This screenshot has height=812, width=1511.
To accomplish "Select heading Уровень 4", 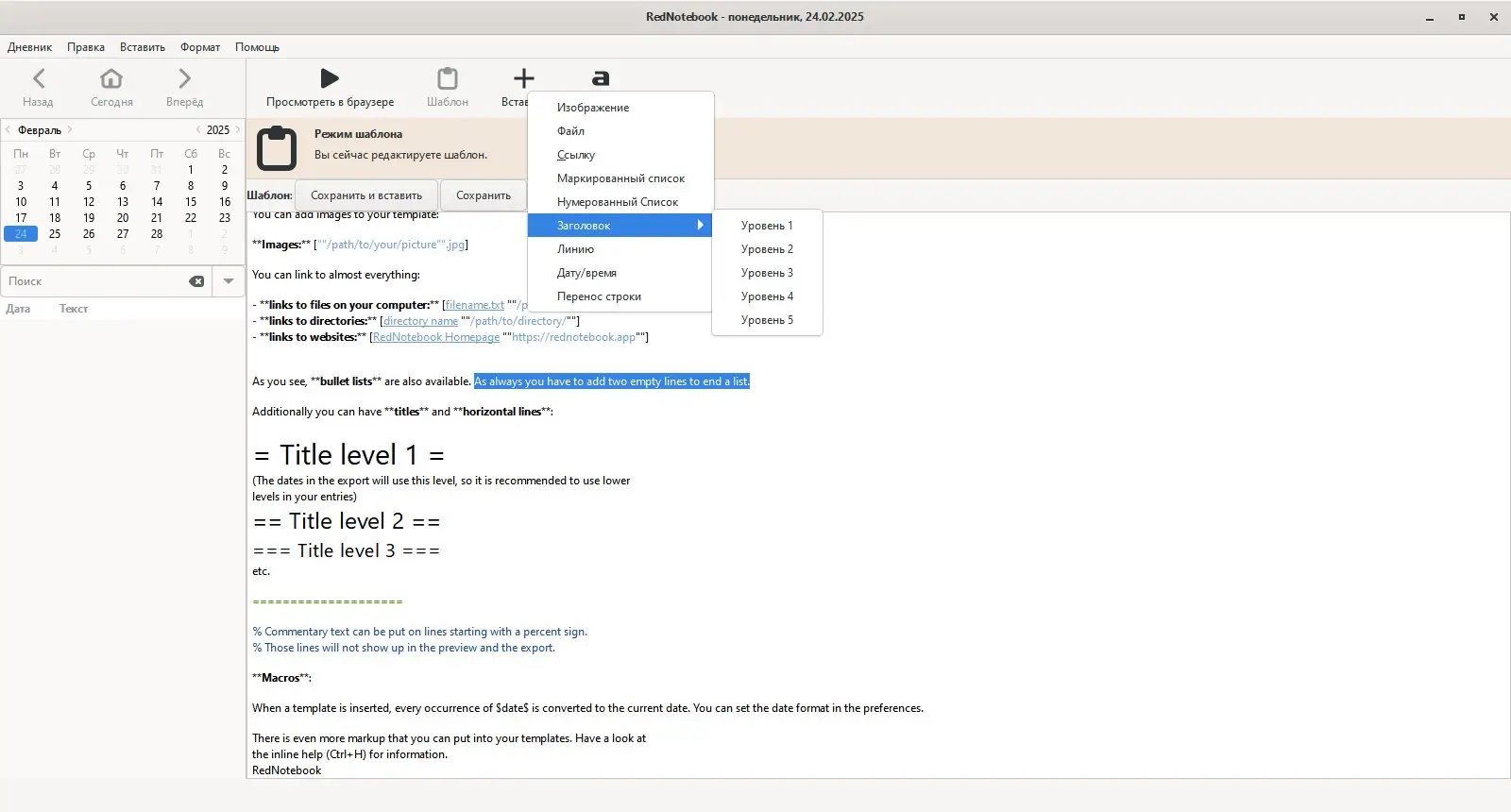I will (767, 296).
